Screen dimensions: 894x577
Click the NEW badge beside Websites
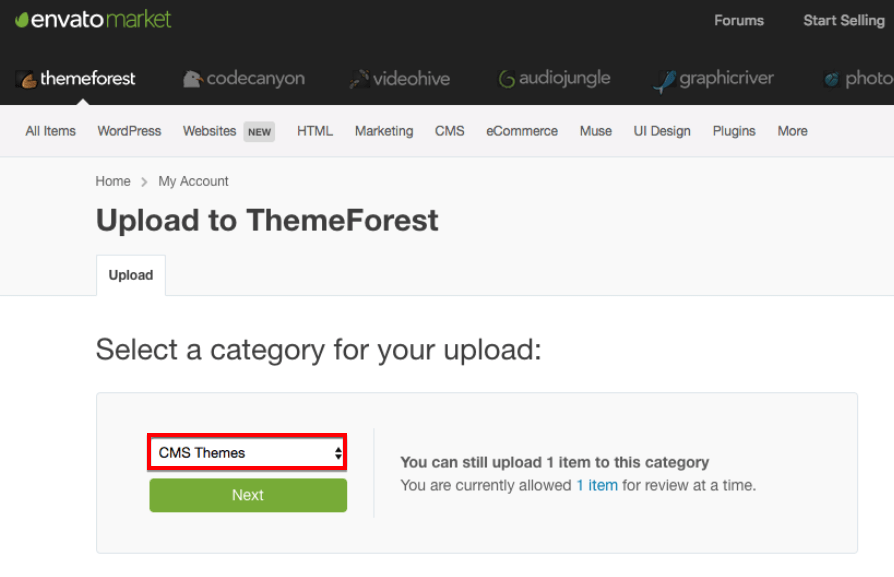click(x=259, y=132)
